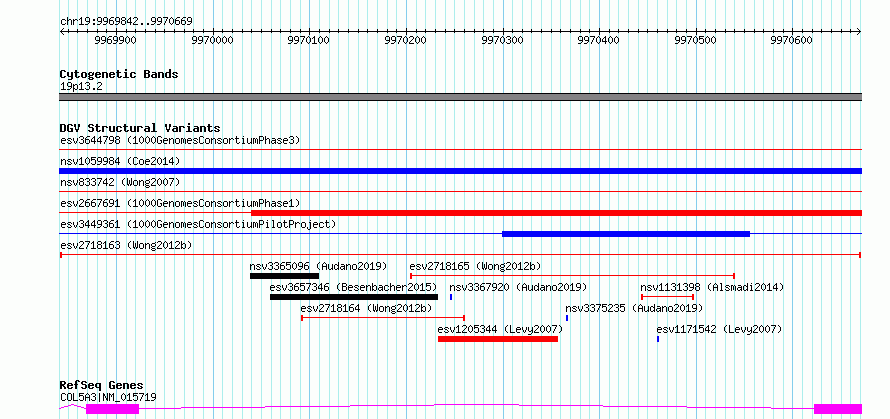Click the 9970000 ruler position

(x=212, y=40)
